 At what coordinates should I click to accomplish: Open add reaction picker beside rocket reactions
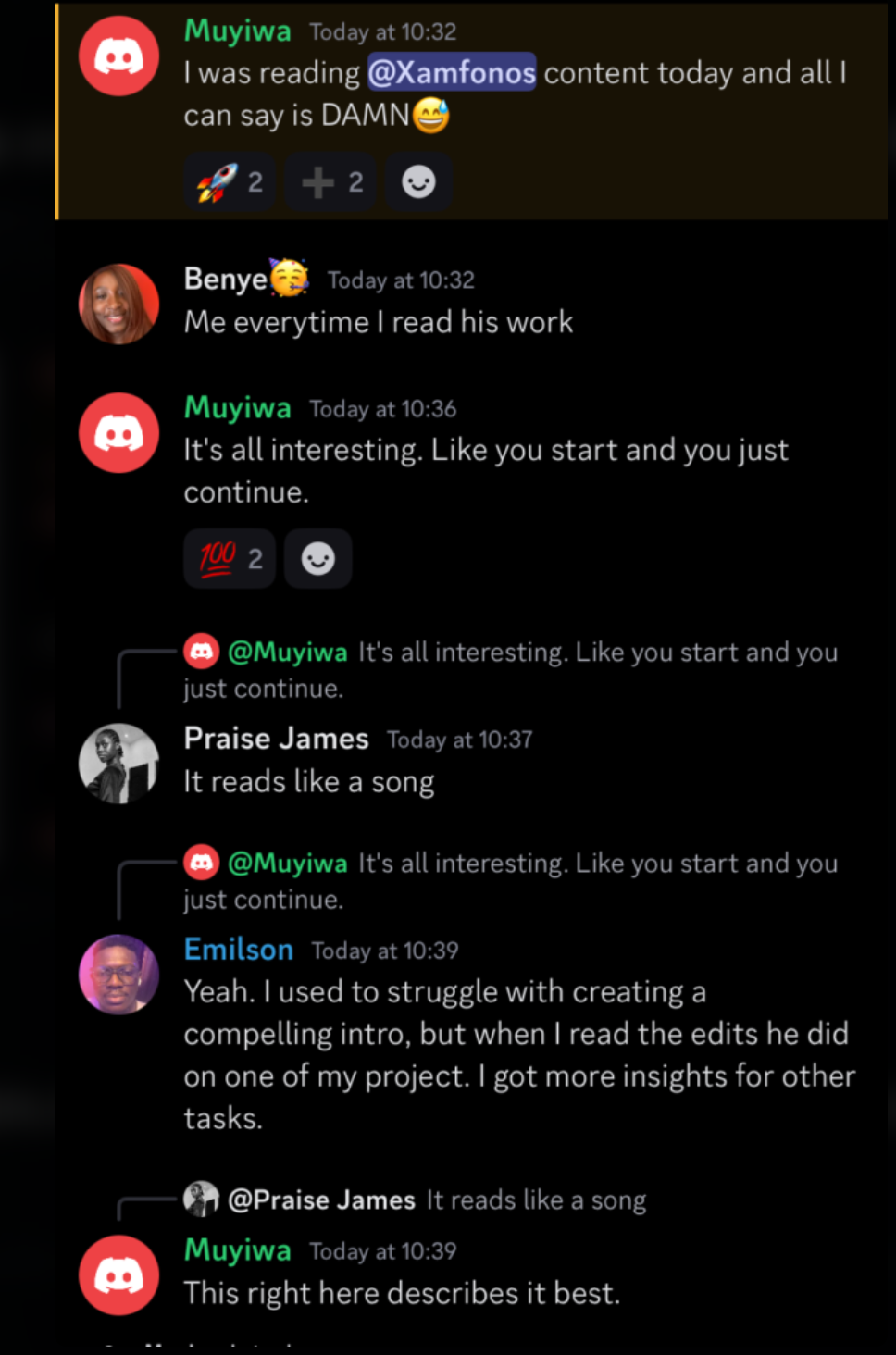[x=418, y=182]
